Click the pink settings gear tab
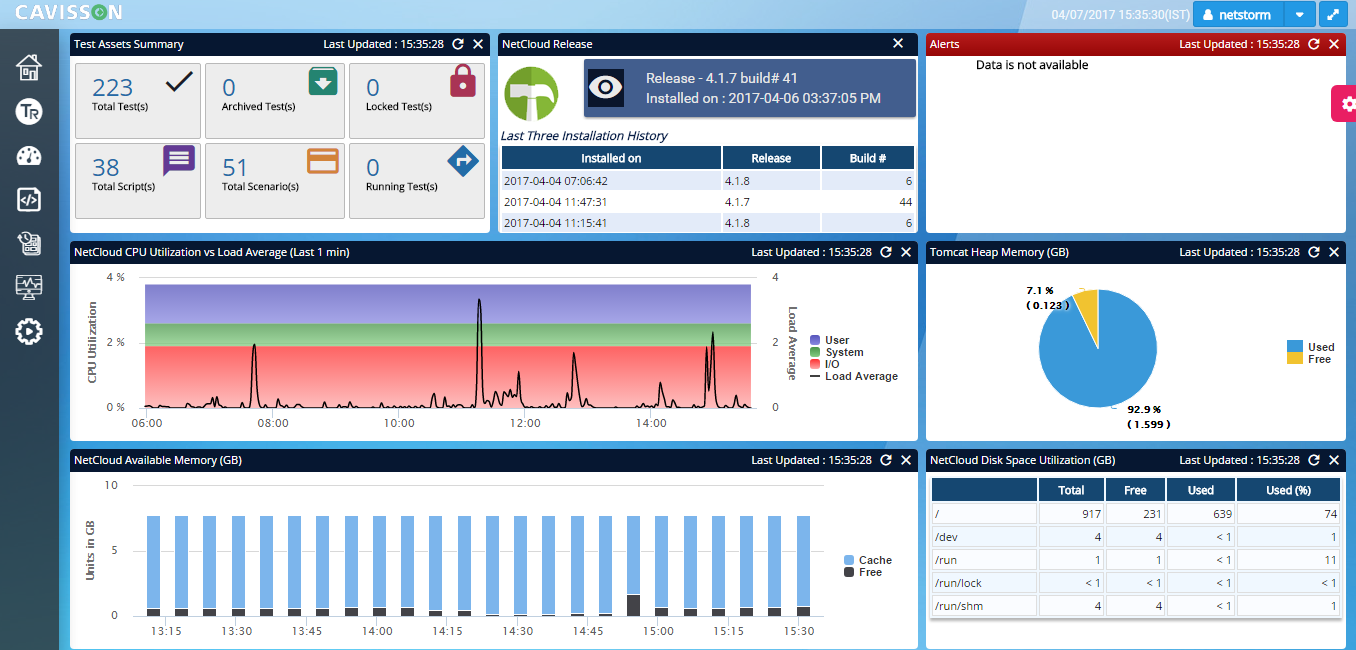Viewport: 1356px width, 650px height. [1344, 104]
